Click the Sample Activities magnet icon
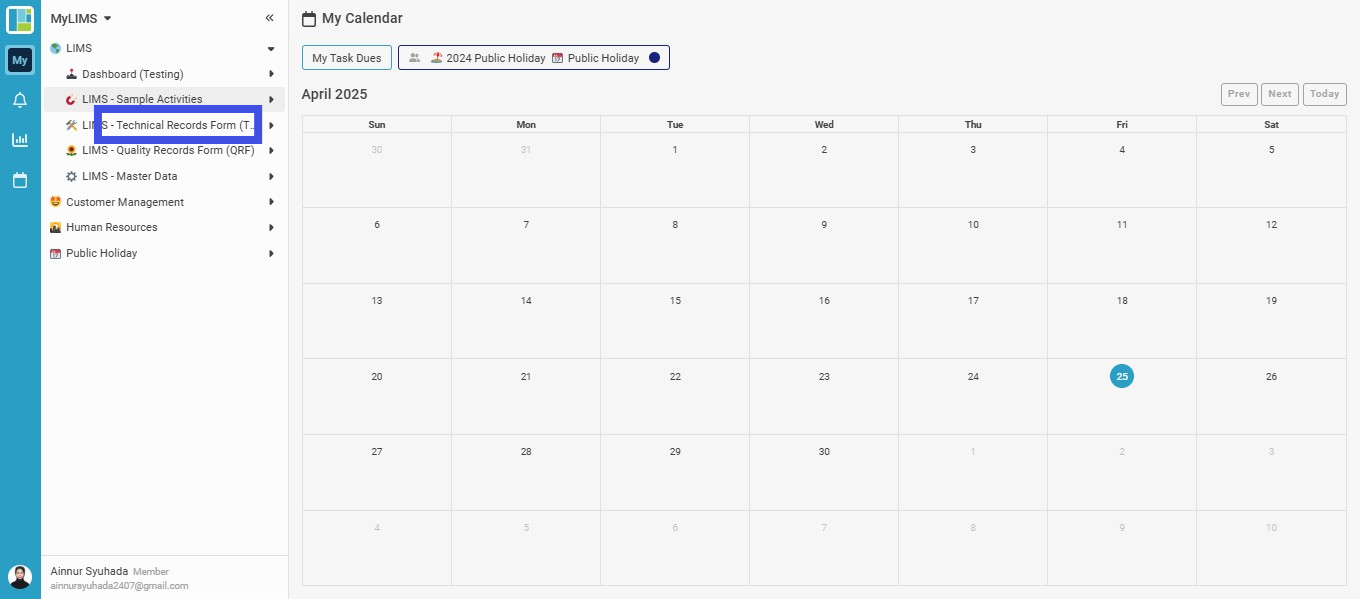 pos(71,99)
